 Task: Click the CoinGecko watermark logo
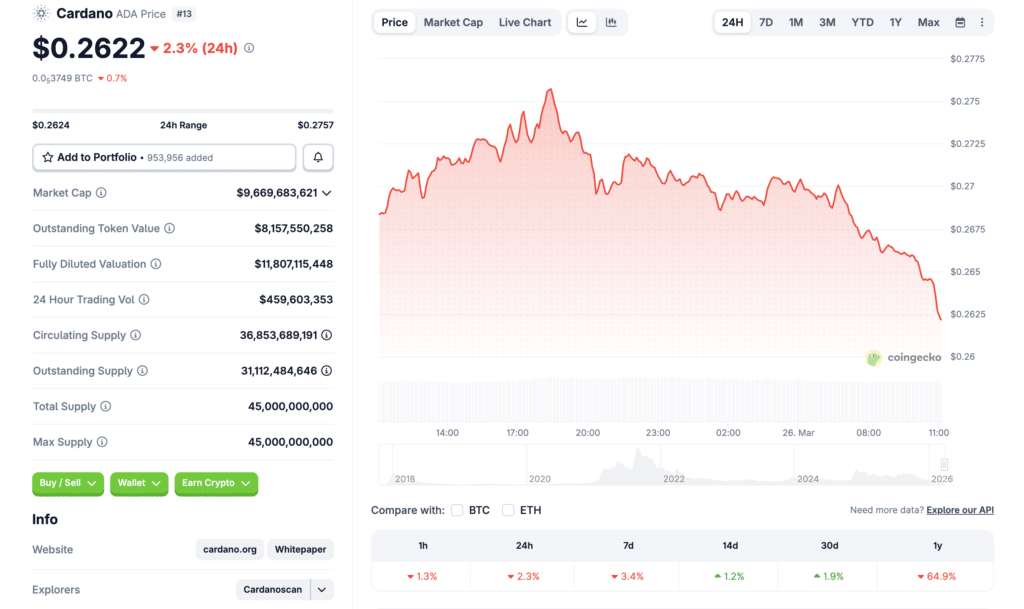click(903, 357)
